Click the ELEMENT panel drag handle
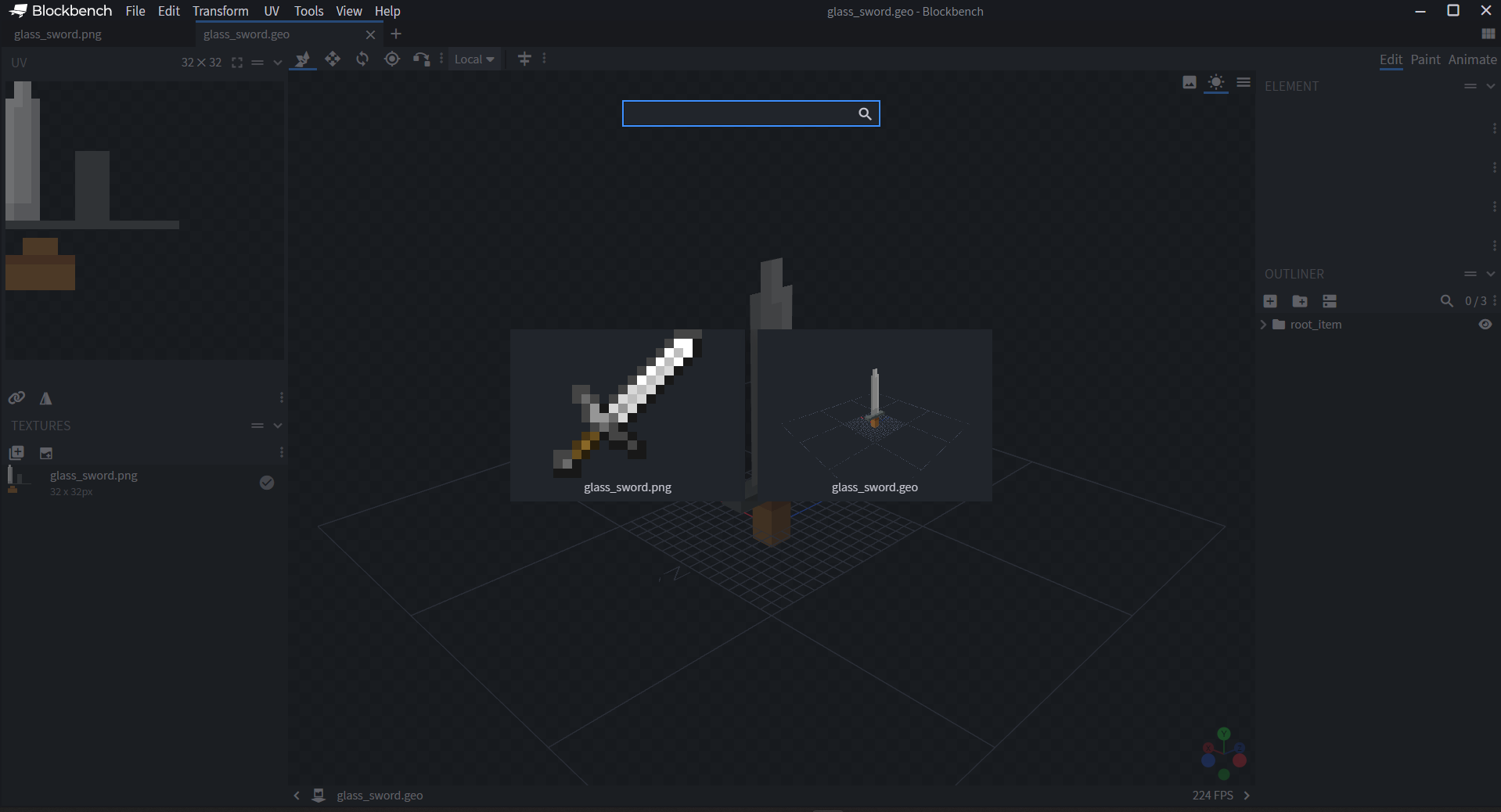Screen dimensions: 1501x812 [1470, 86]
